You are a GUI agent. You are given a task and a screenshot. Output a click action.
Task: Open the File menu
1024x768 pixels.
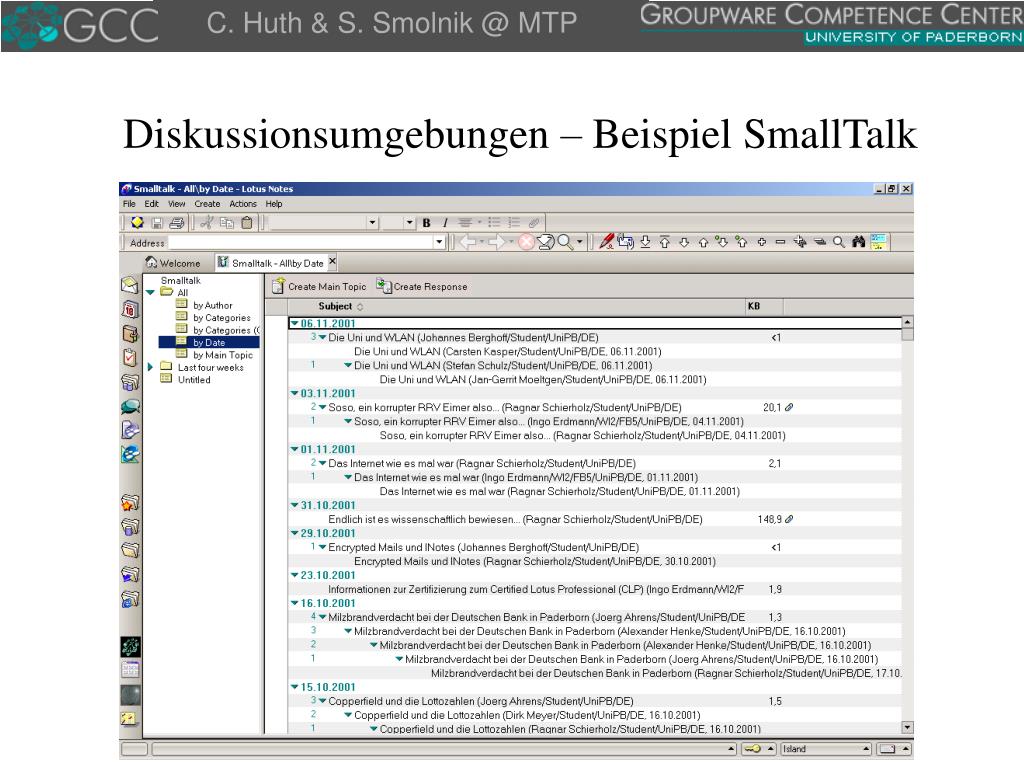(x=129, y=204)
